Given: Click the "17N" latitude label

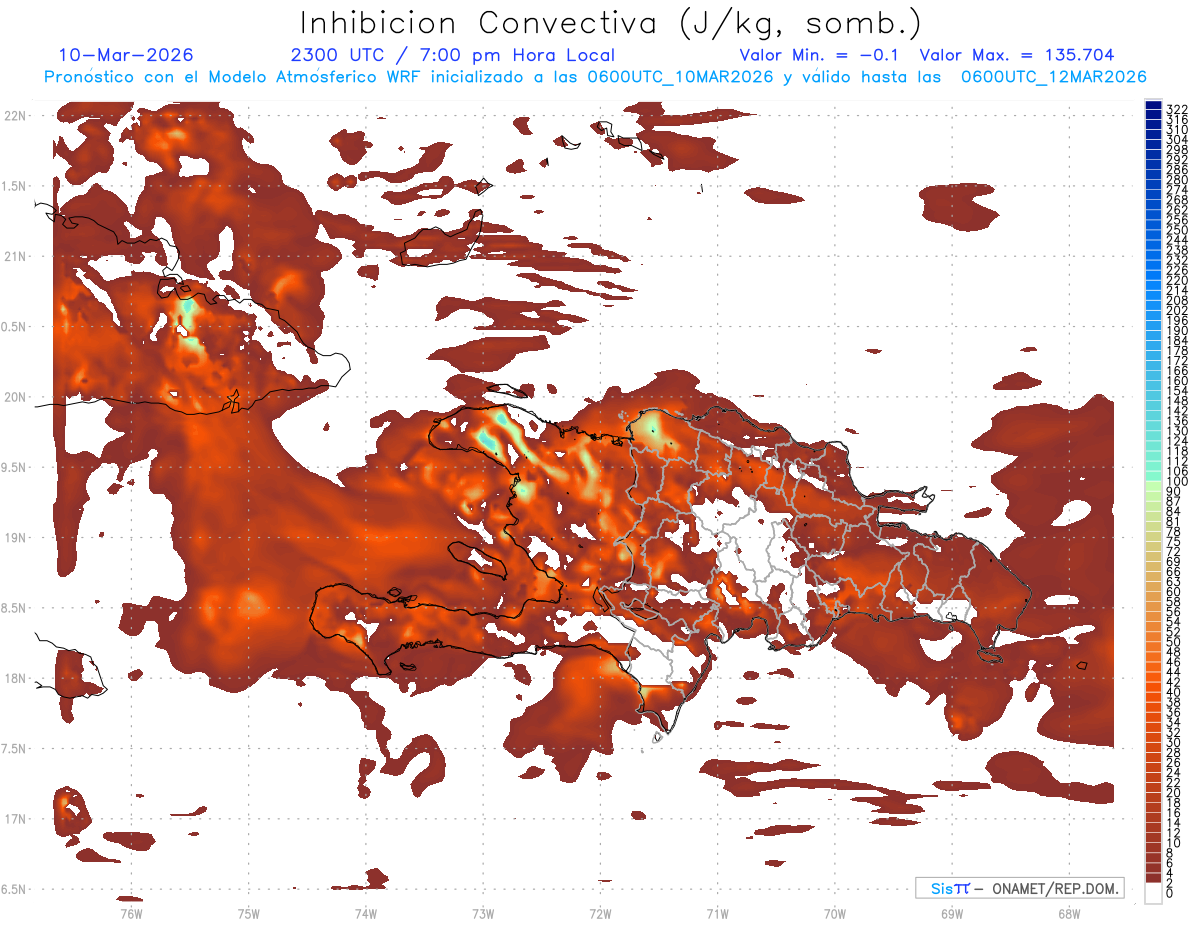Looking at the screenshot, I should click(17, 819).
